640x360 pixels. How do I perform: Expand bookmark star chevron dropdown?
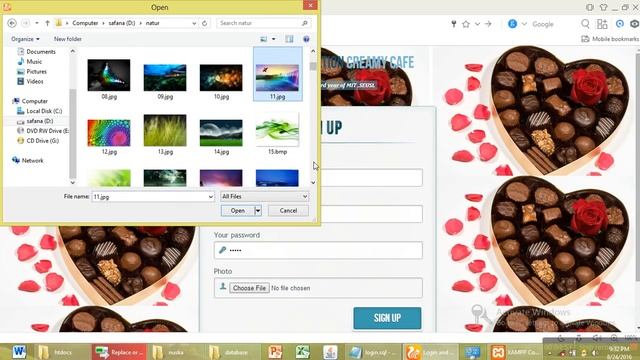(x=477, y=24)
